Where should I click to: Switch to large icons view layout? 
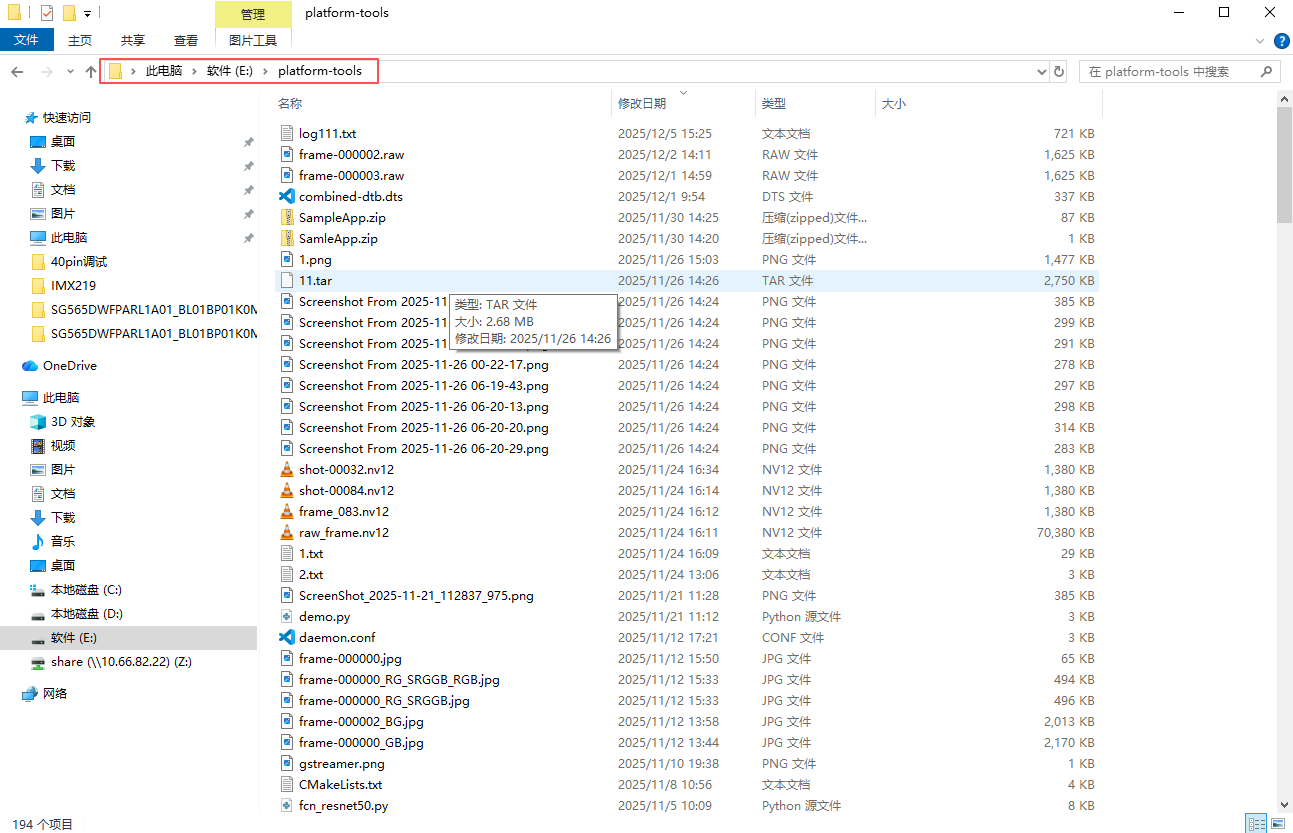click(1277, 824)
